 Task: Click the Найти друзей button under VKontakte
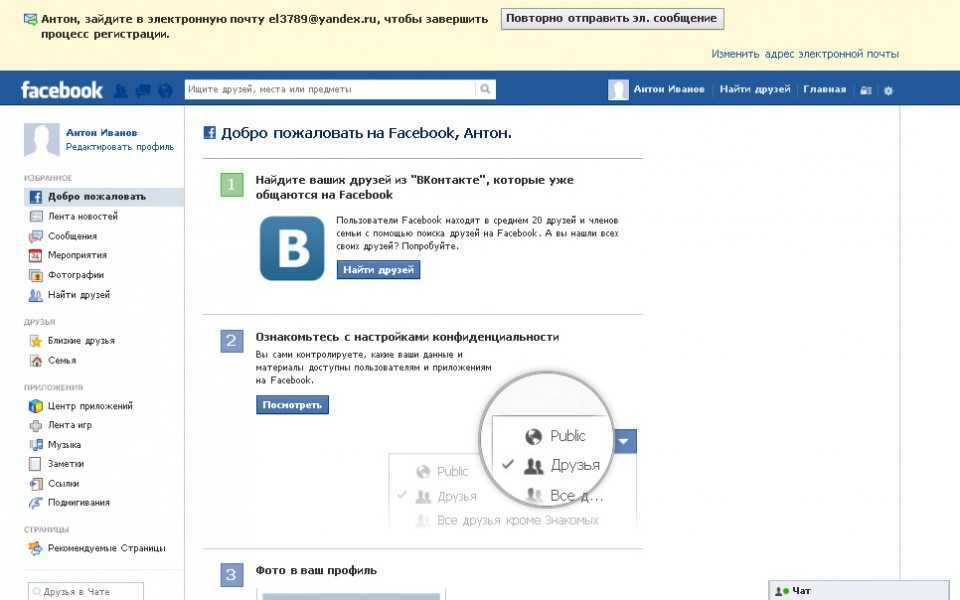pos(378,270)
